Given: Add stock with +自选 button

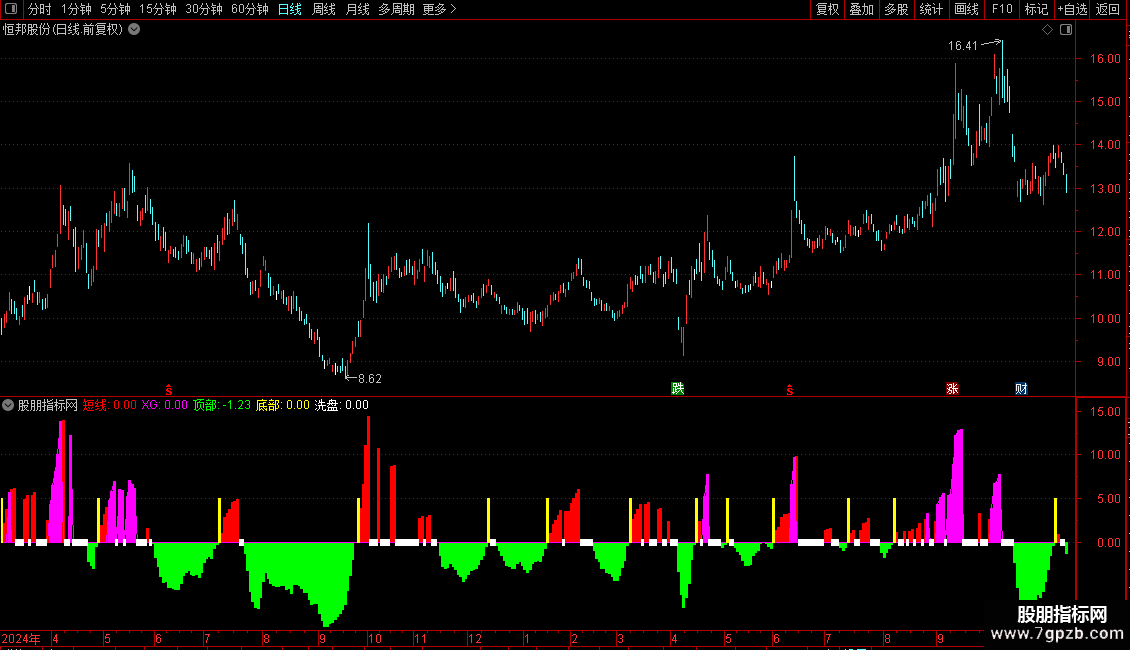Looking at the screenshot, I should point(1072,9).
